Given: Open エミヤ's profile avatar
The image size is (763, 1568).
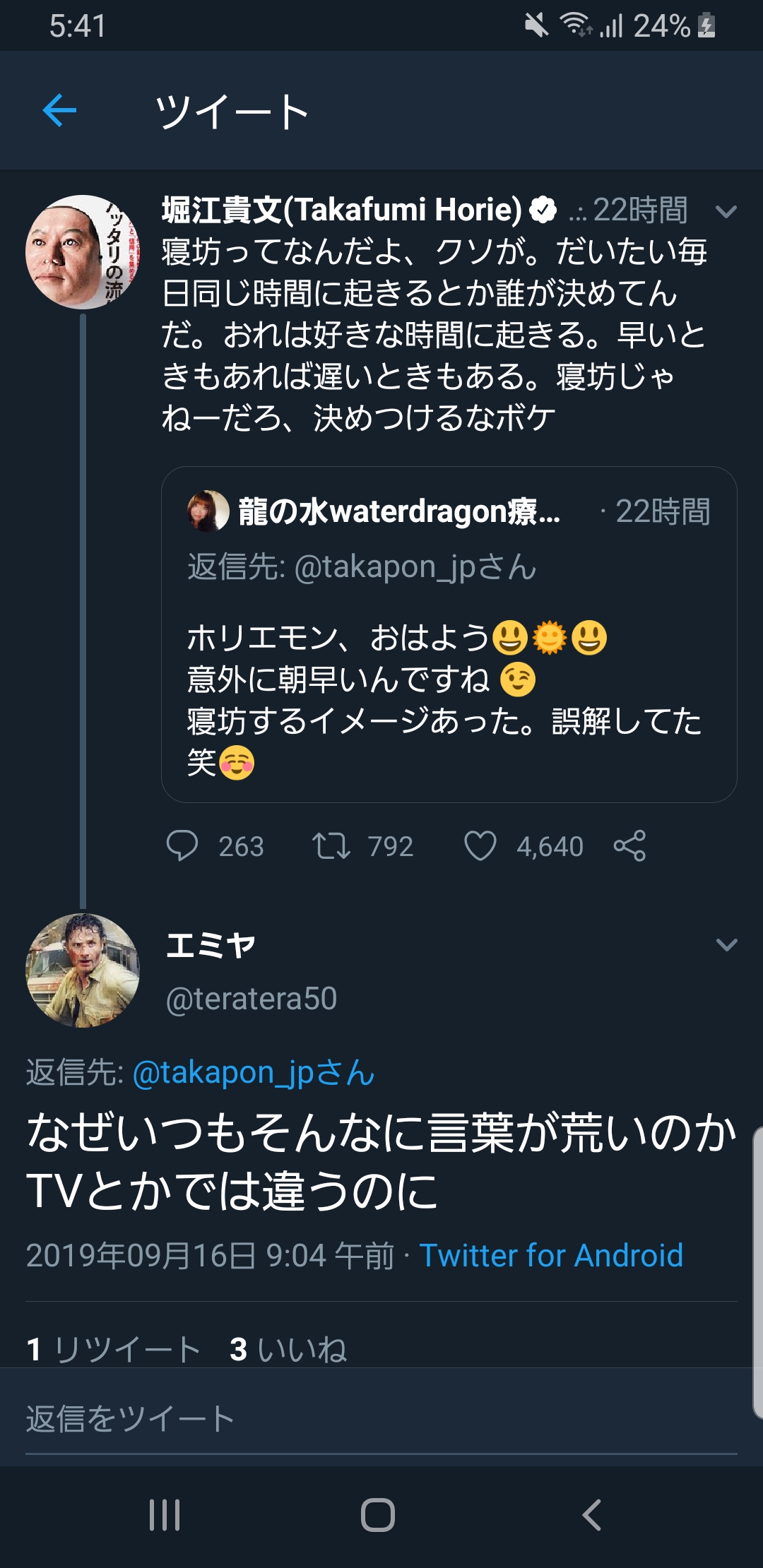Looking at the screenshot, I should click(83, 970).
